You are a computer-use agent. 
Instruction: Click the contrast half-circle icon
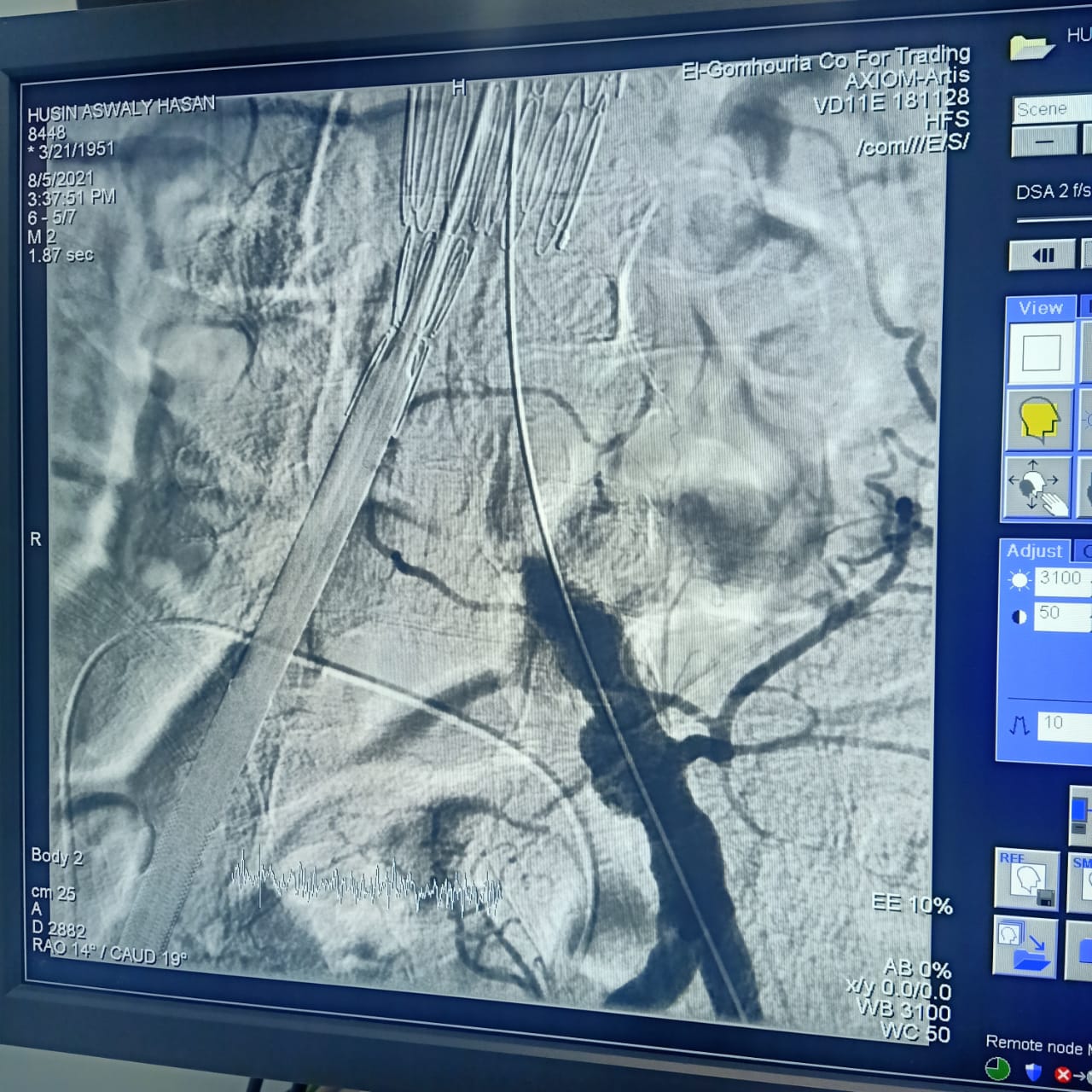point(1019,617)
